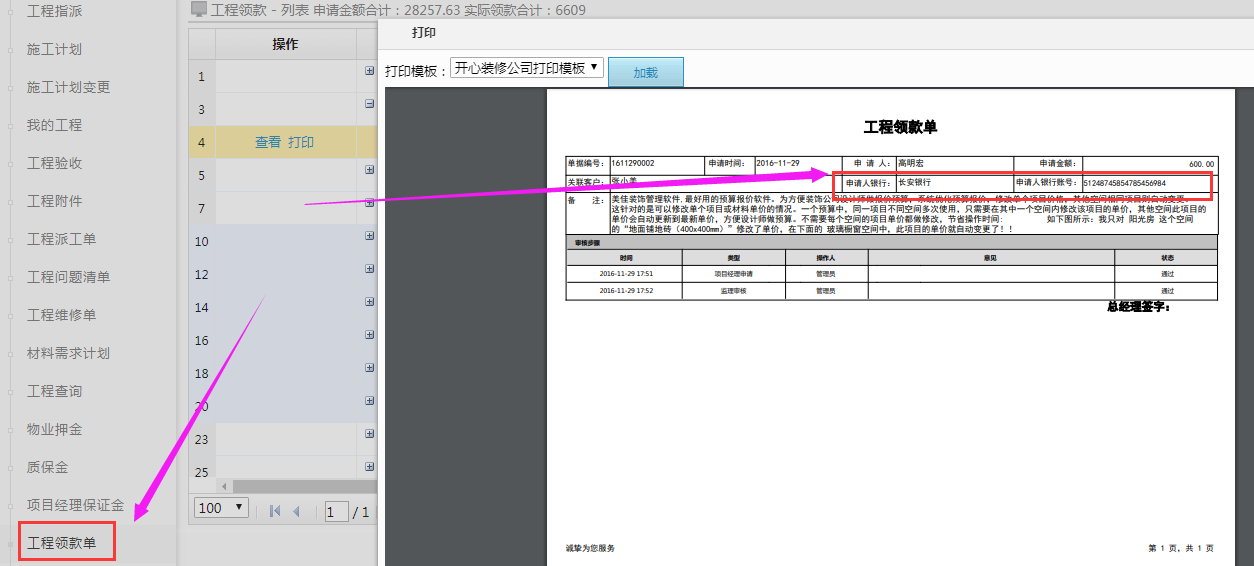Go to previous page of list

click(296, 511)
